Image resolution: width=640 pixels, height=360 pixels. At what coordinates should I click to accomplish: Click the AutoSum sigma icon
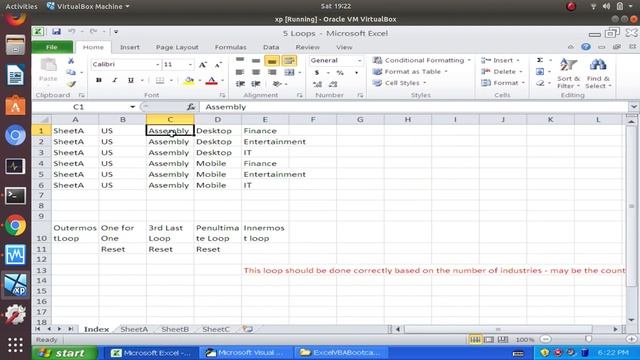pyautogui.click(x=540, y=60)
